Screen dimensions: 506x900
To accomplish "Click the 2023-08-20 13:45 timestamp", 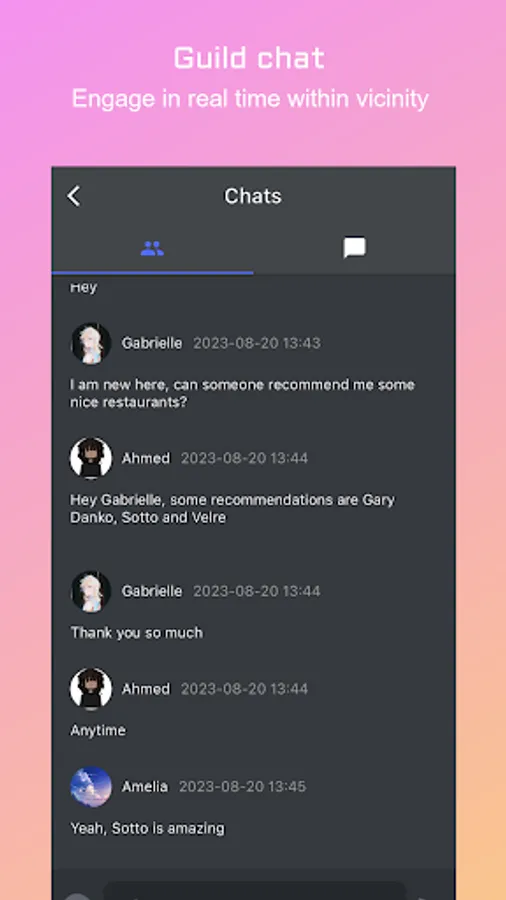I will 242,786.
